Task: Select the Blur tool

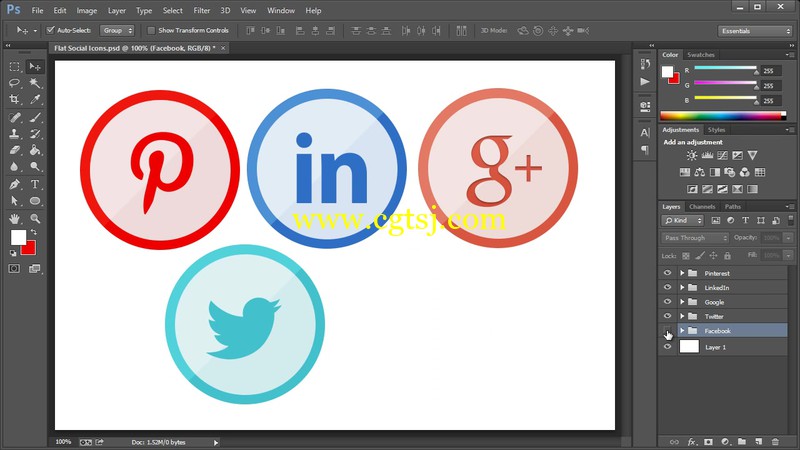Action: tap(14, 166)
